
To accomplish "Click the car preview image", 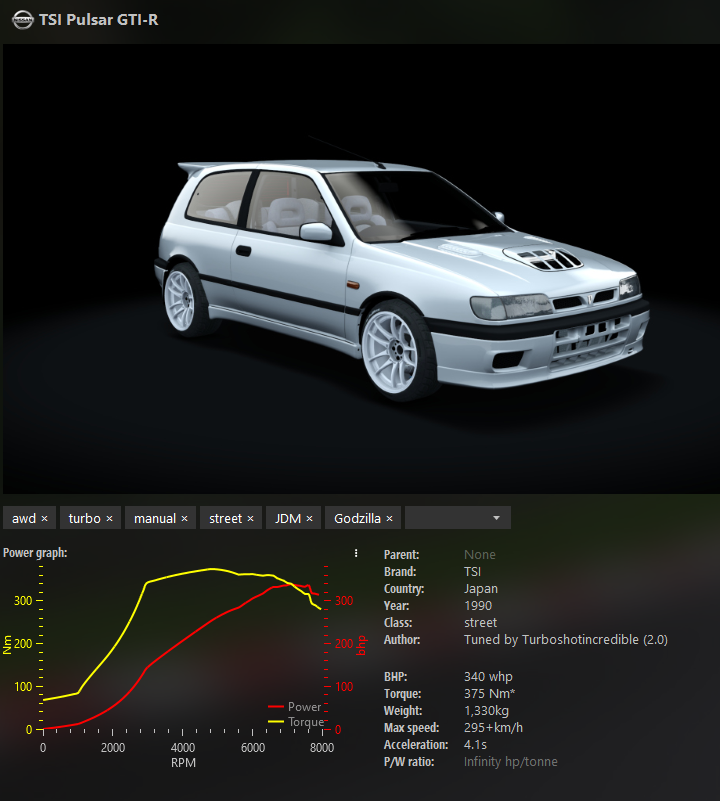I will coord(361,269).
